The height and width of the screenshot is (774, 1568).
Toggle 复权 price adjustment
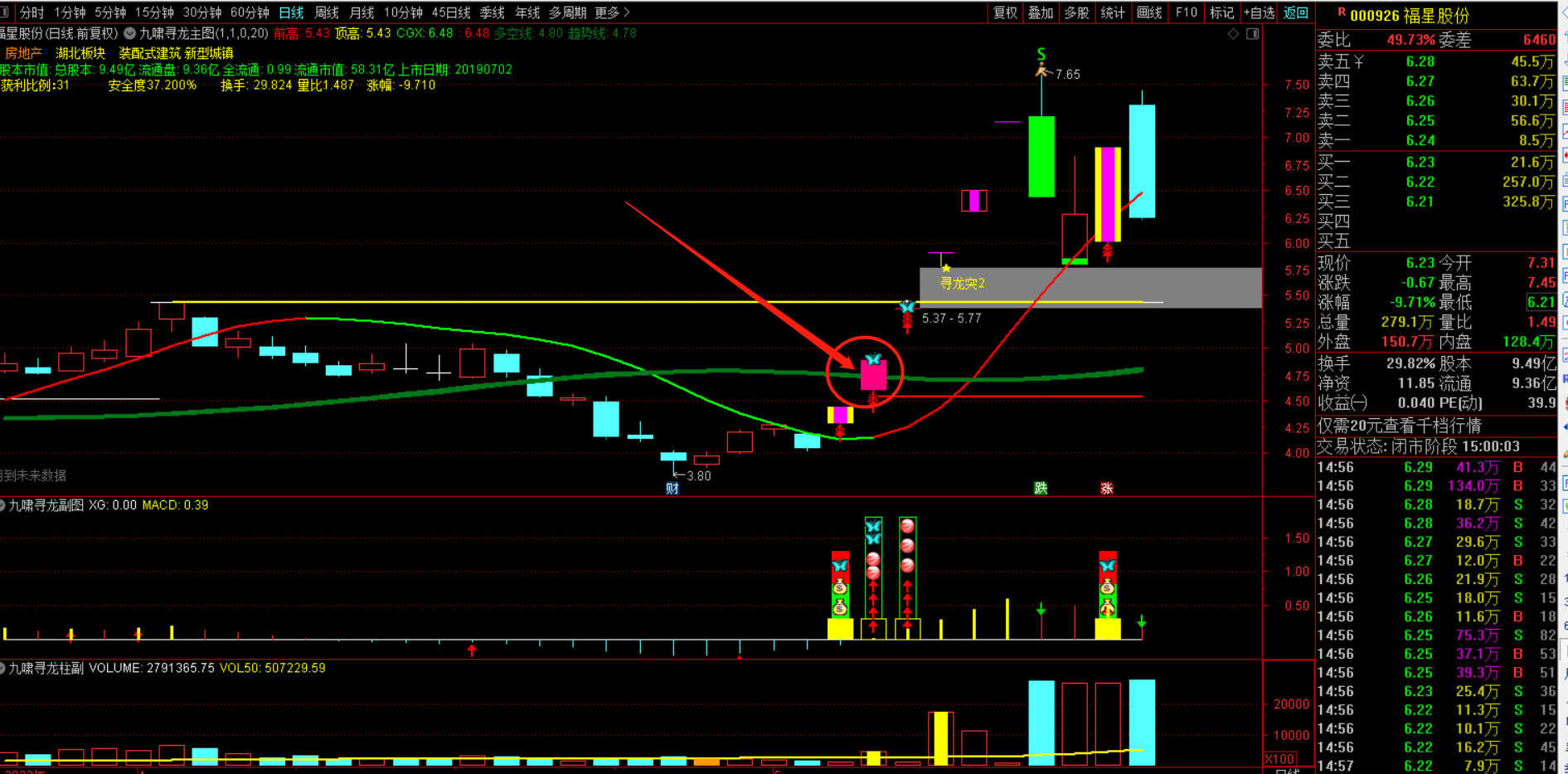tap(1005, 12)
